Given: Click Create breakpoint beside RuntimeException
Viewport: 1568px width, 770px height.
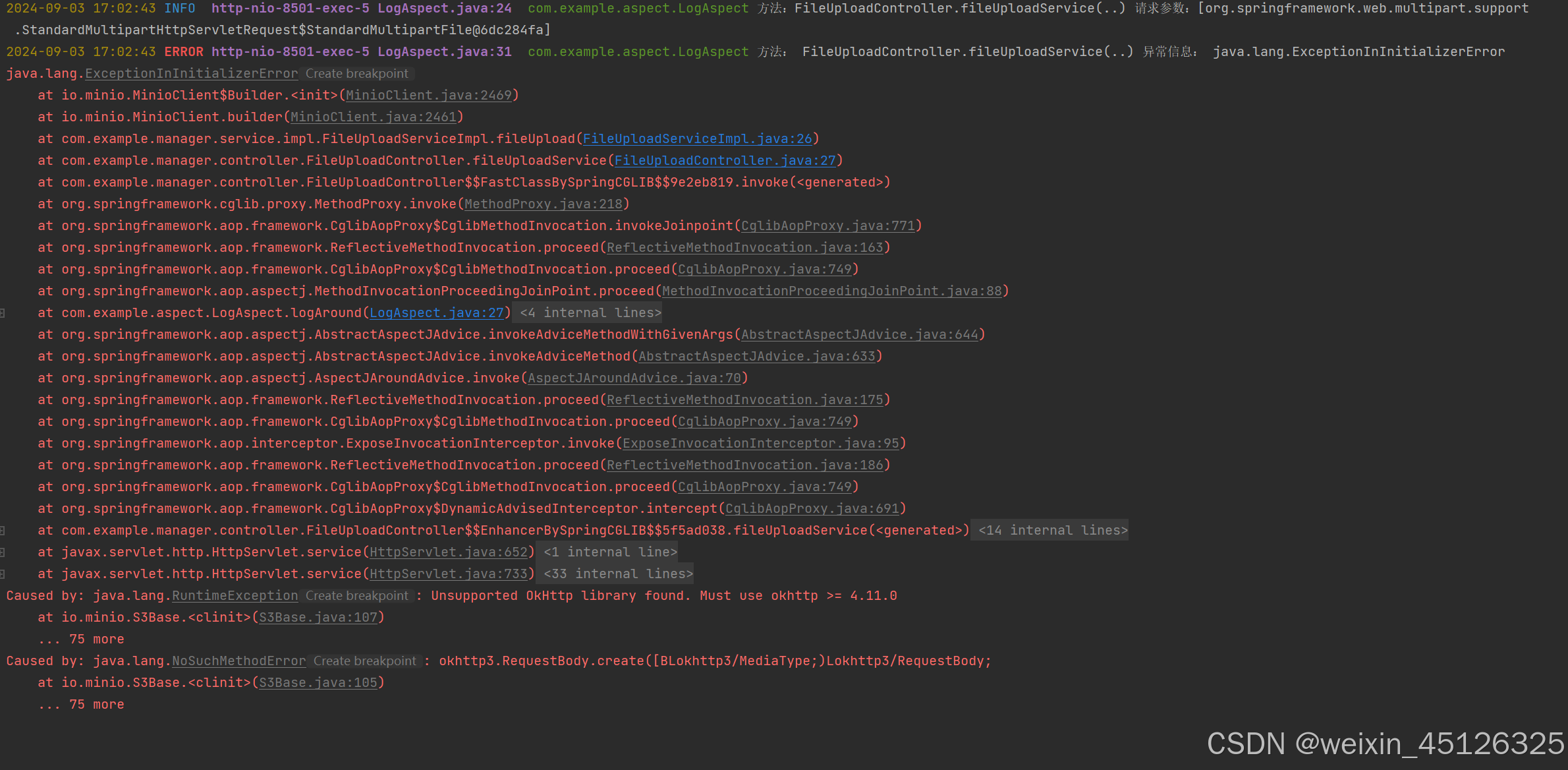Looking at the screenshot, I should point(356,595).
